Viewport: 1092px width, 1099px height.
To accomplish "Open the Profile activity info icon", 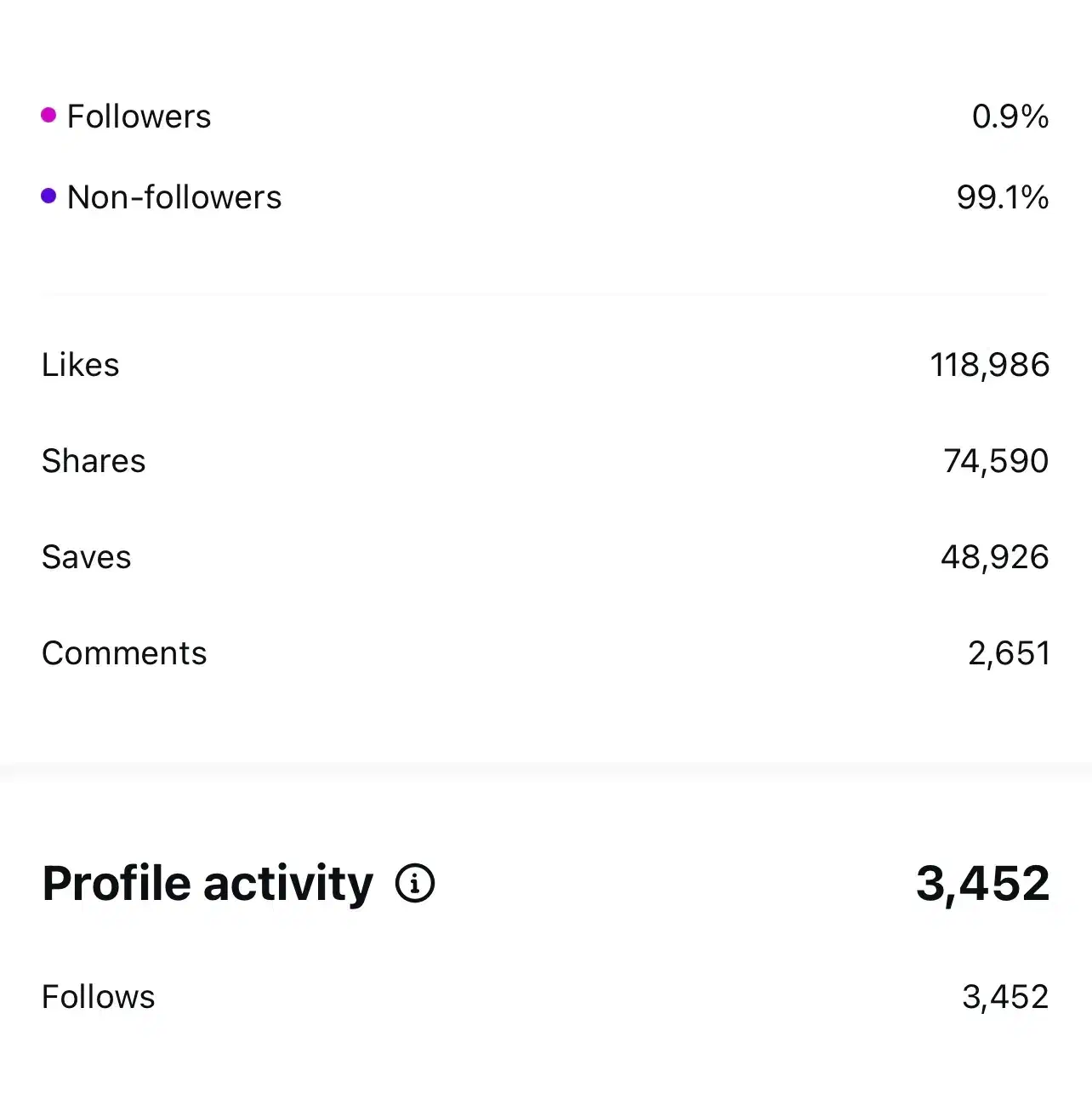I will (415, 883).
